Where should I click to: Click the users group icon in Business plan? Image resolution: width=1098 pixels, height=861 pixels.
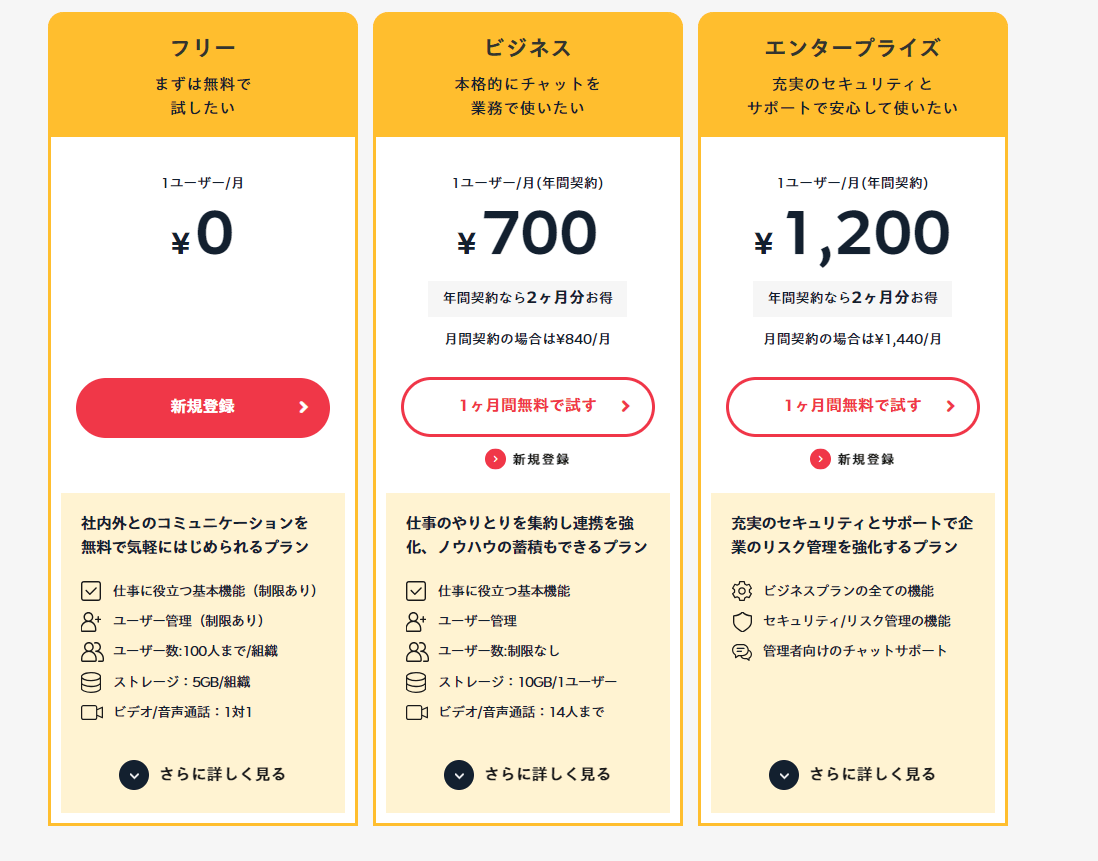click(417, 652)
